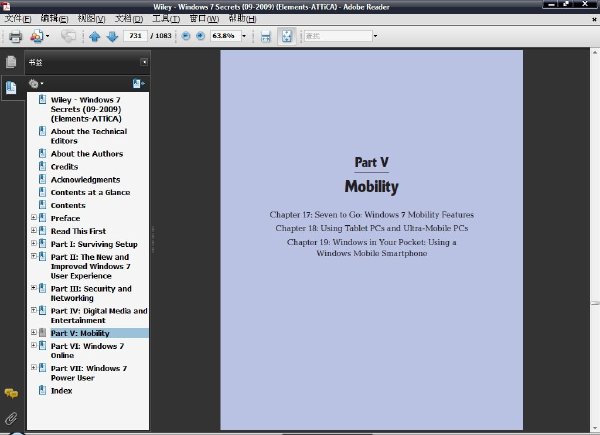
Task: Open the Comments panel icon
Action: [11, 393]
